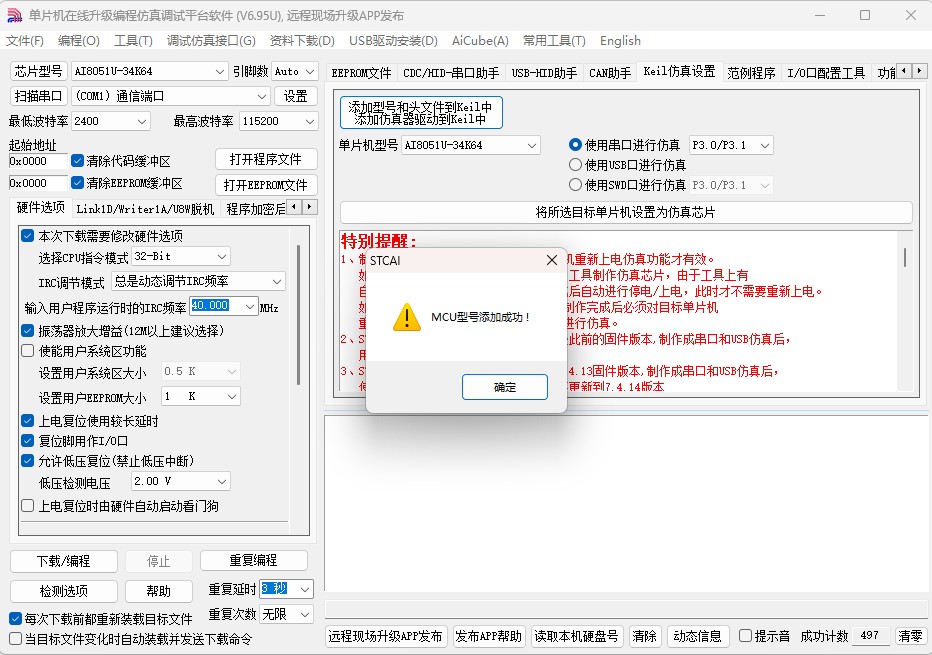
Task: Switch language via English menu
Action: [x=620, y=41]
